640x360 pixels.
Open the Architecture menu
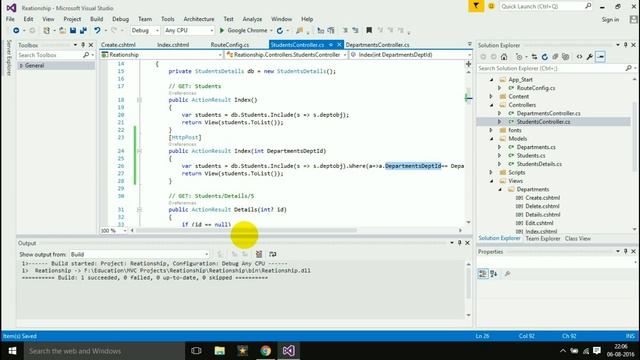point(199,19)
